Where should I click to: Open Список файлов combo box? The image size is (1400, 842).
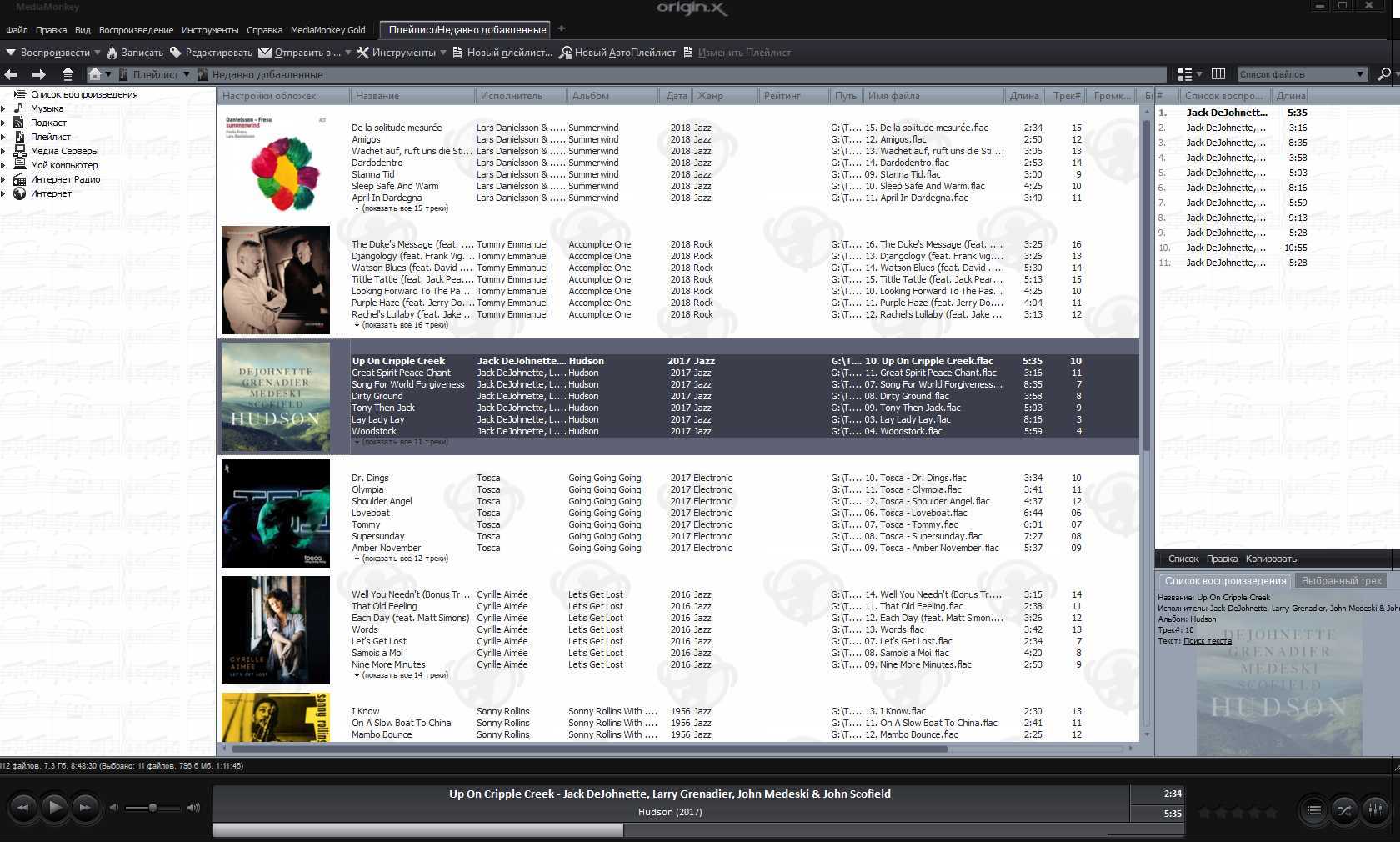(x=1302, y=74)
